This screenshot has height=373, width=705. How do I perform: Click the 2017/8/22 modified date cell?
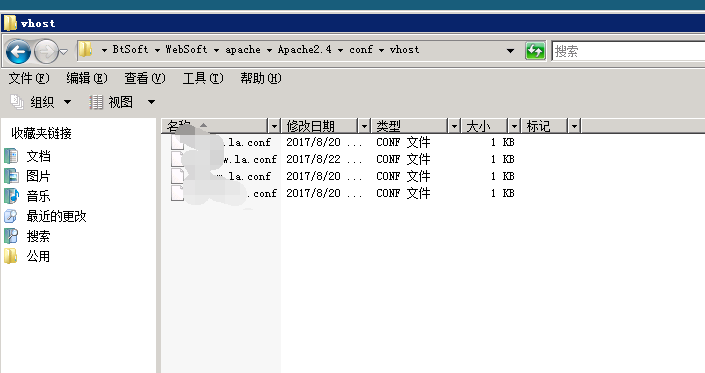point(324,159)
